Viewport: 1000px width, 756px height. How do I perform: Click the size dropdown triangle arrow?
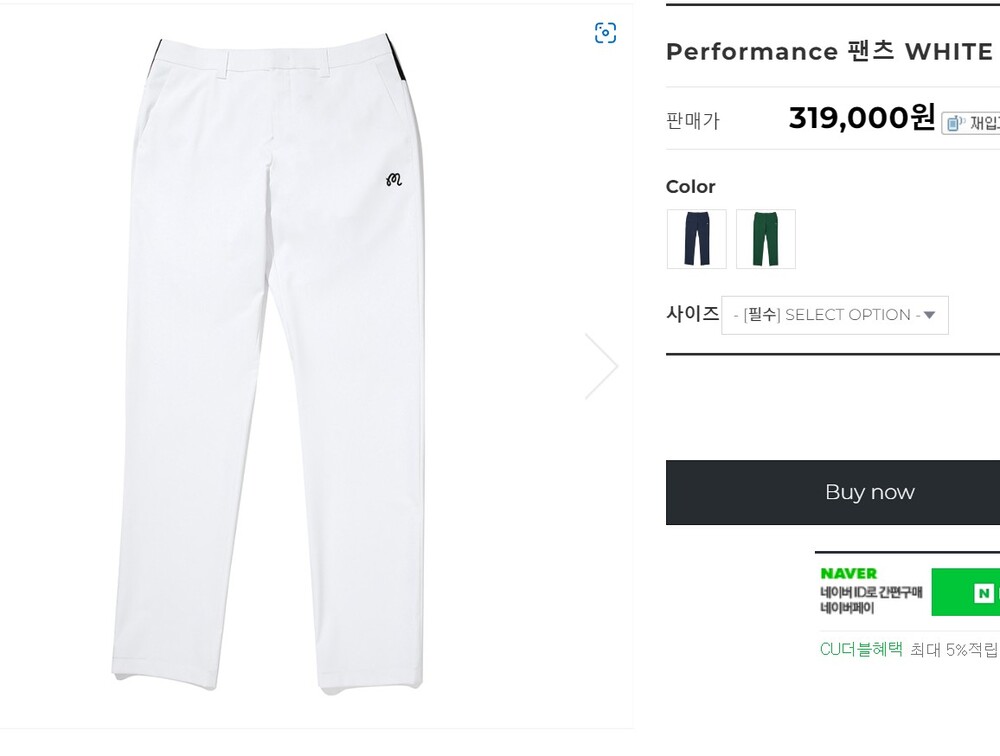pyautogui.click(x=929, y=315)
